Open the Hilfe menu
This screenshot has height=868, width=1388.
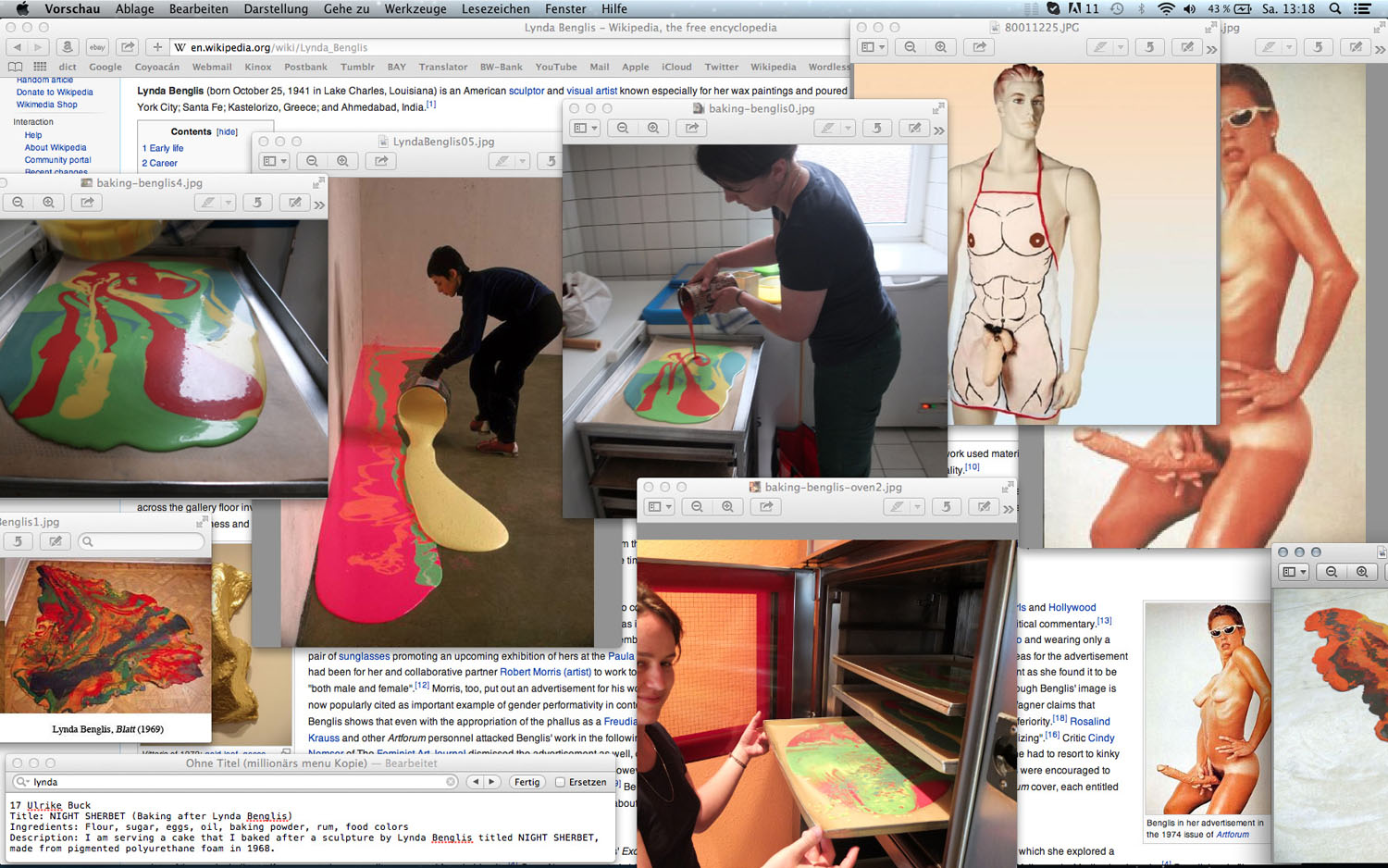pos(614,8)
